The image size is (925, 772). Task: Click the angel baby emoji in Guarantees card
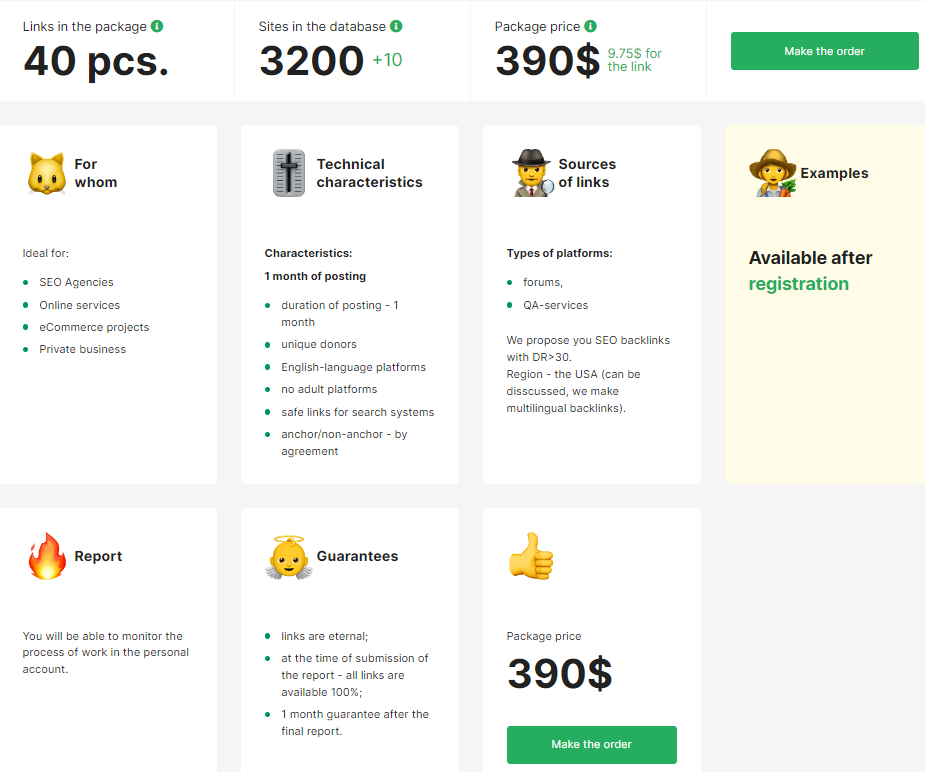[289, 556]
